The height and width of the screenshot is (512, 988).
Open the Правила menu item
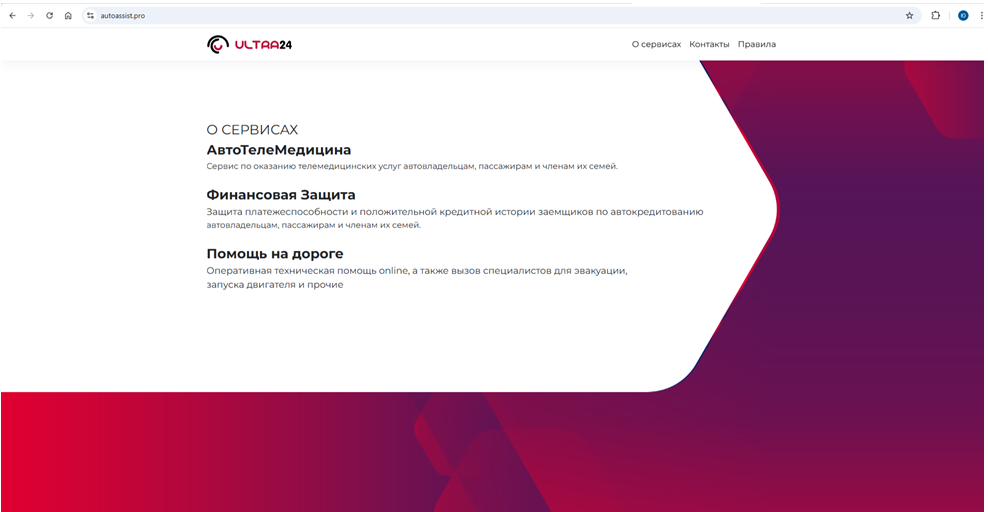757,44
